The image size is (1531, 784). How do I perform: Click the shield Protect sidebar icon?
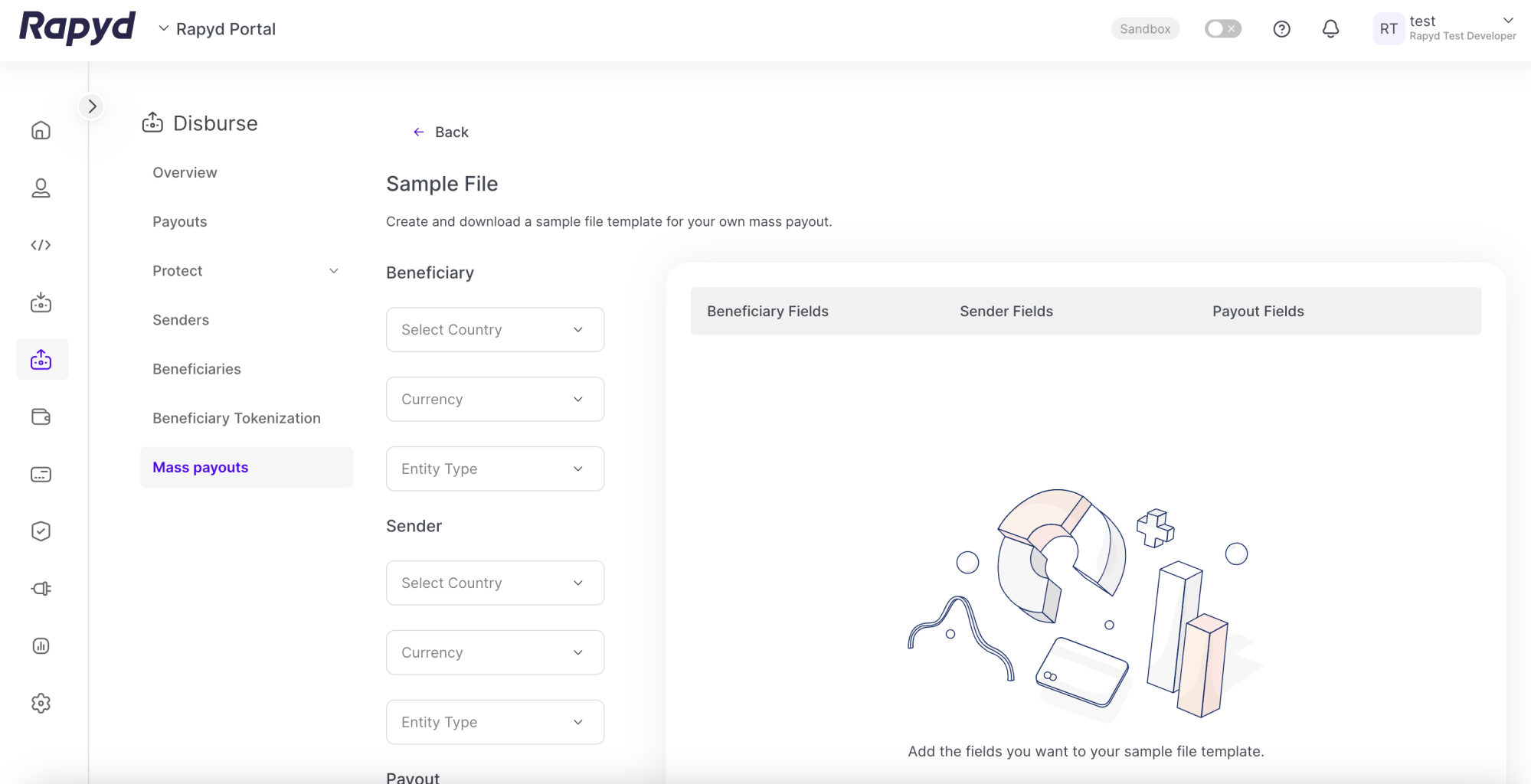[41, 531]
